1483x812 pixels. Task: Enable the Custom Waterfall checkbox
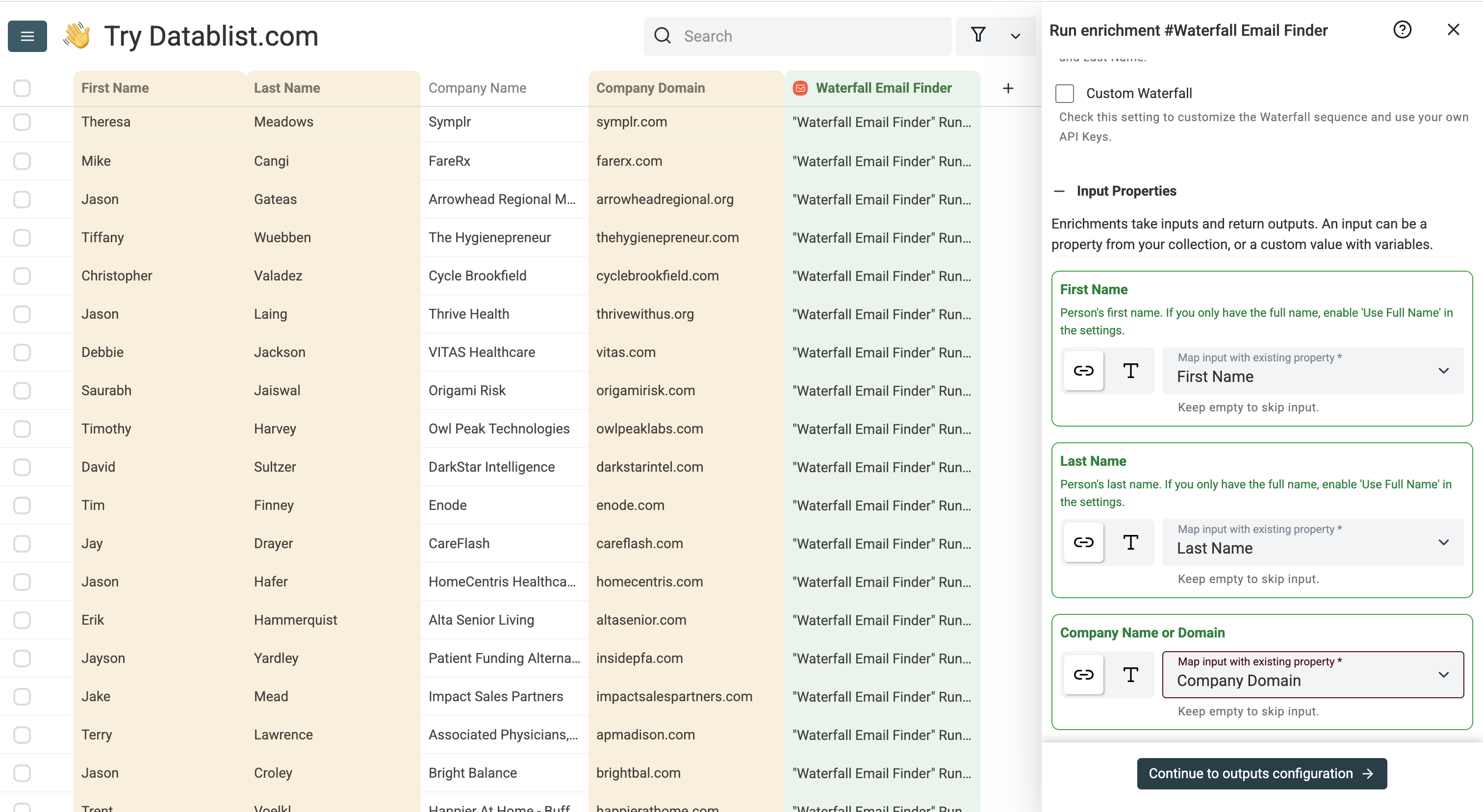tap(1065, 93)
